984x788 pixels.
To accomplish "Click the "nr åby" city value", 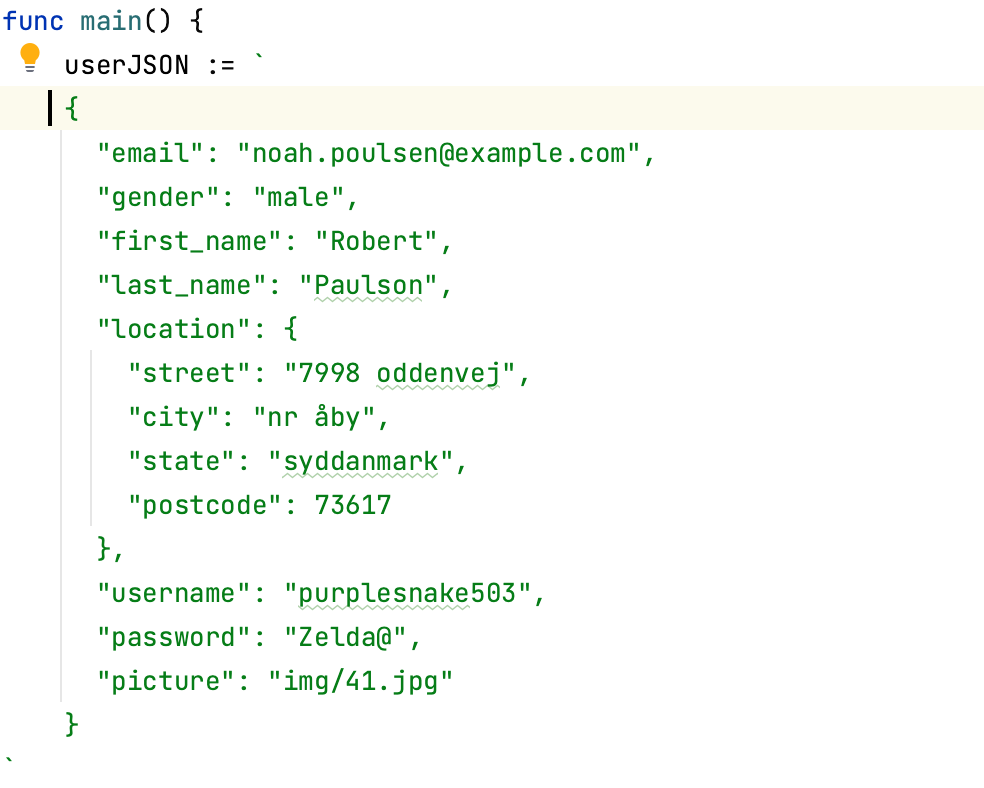I will 320,417.
